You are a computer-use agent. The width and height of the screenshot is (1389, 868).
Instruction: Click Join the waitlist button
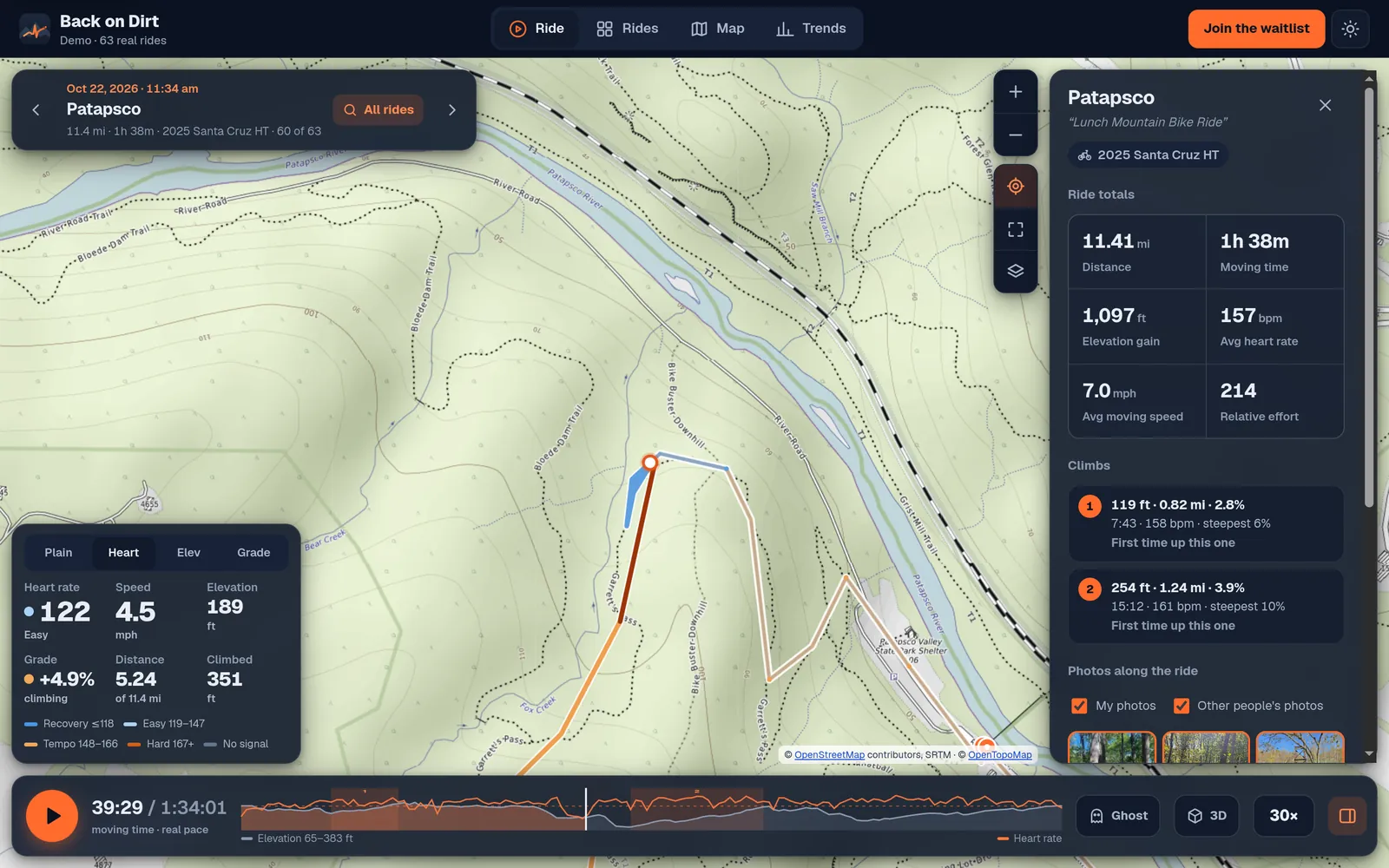[x=1256, y=29]
